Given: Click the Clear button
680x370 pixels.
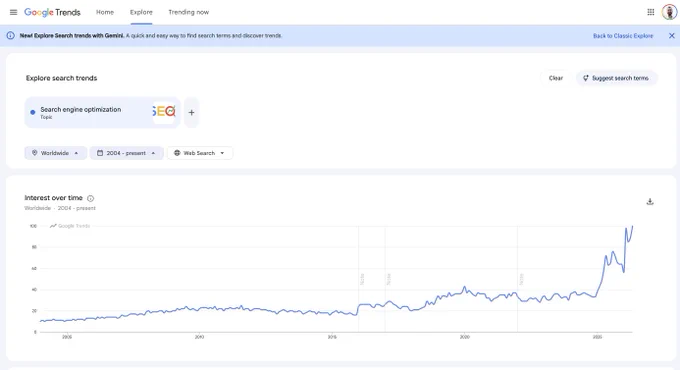Looking at the screenshot, I should coord(556,78).
